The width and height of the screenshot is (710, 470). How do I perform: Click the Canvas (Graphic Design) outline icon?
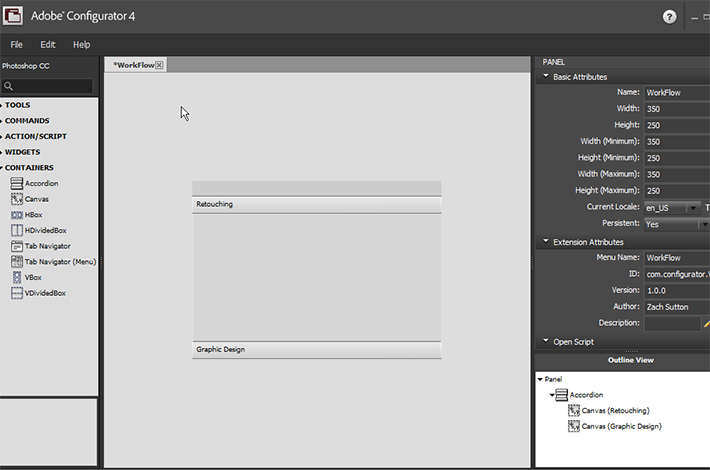[x=574, y=426]
